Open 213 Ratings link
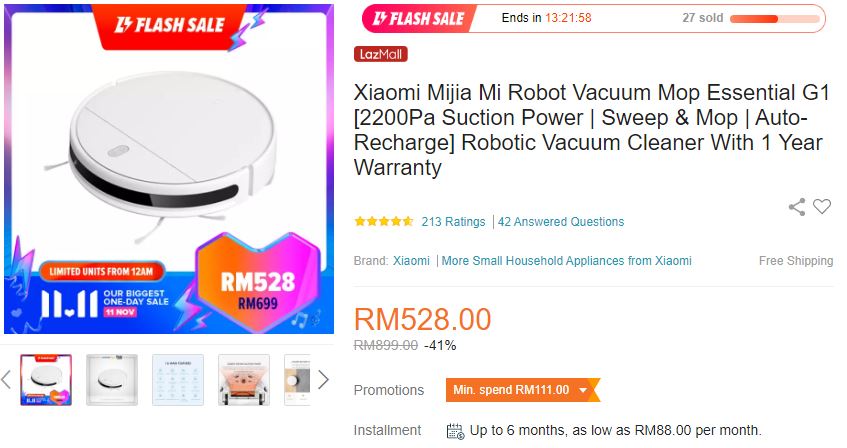 coord(453,222)
